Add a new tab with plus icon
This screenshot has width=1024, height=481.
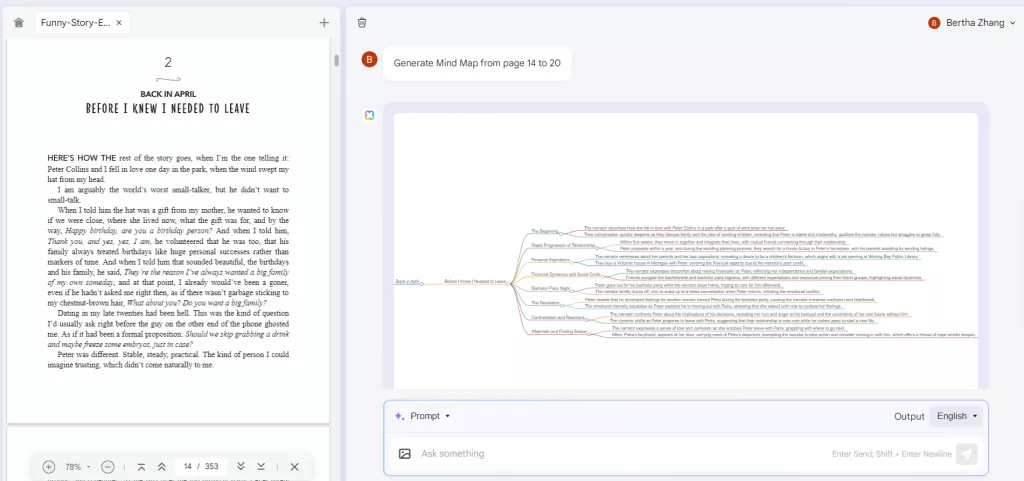[x=324, y=22]
